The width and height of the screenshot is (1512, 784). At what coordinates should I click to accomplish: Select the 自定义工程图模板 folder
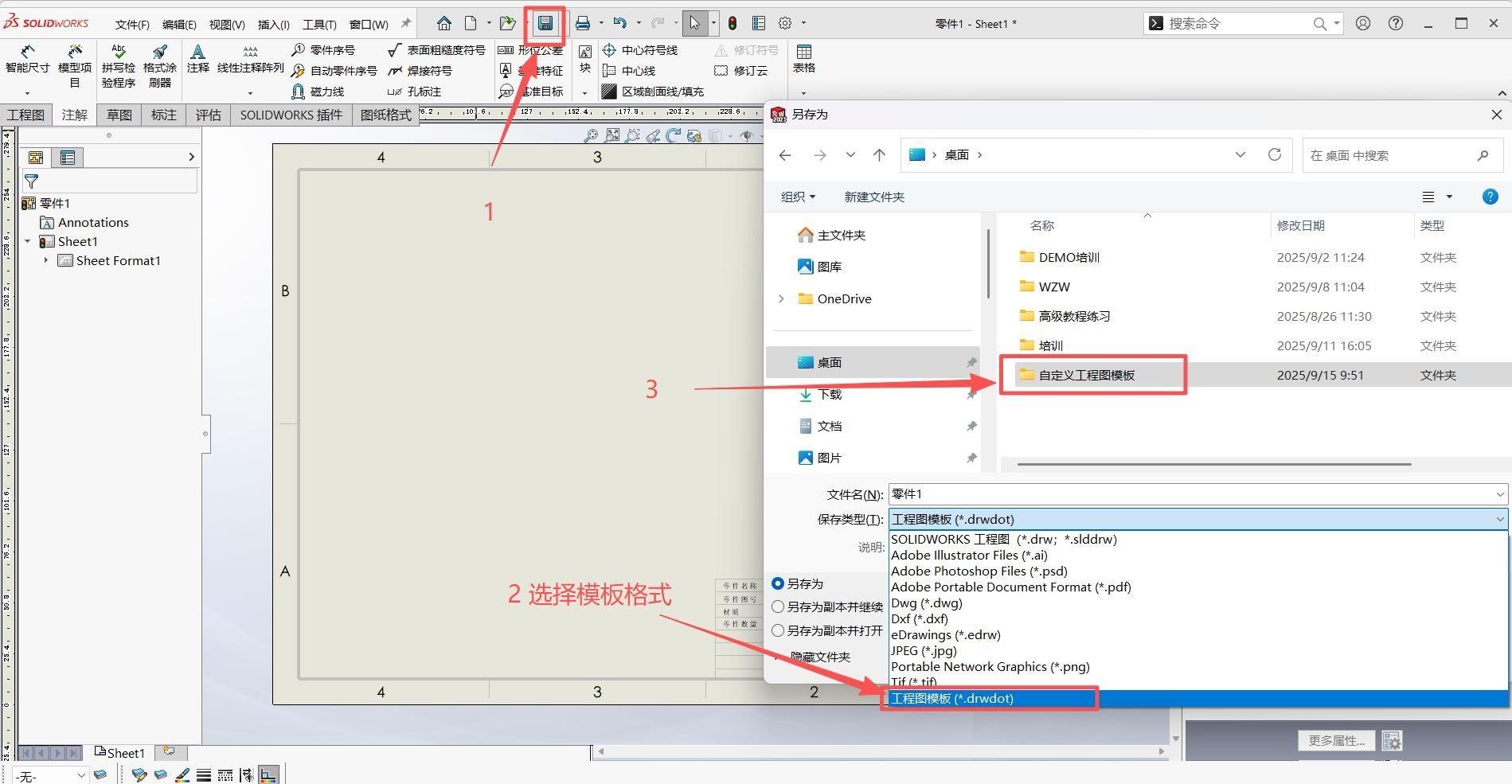pos(1086,375)
